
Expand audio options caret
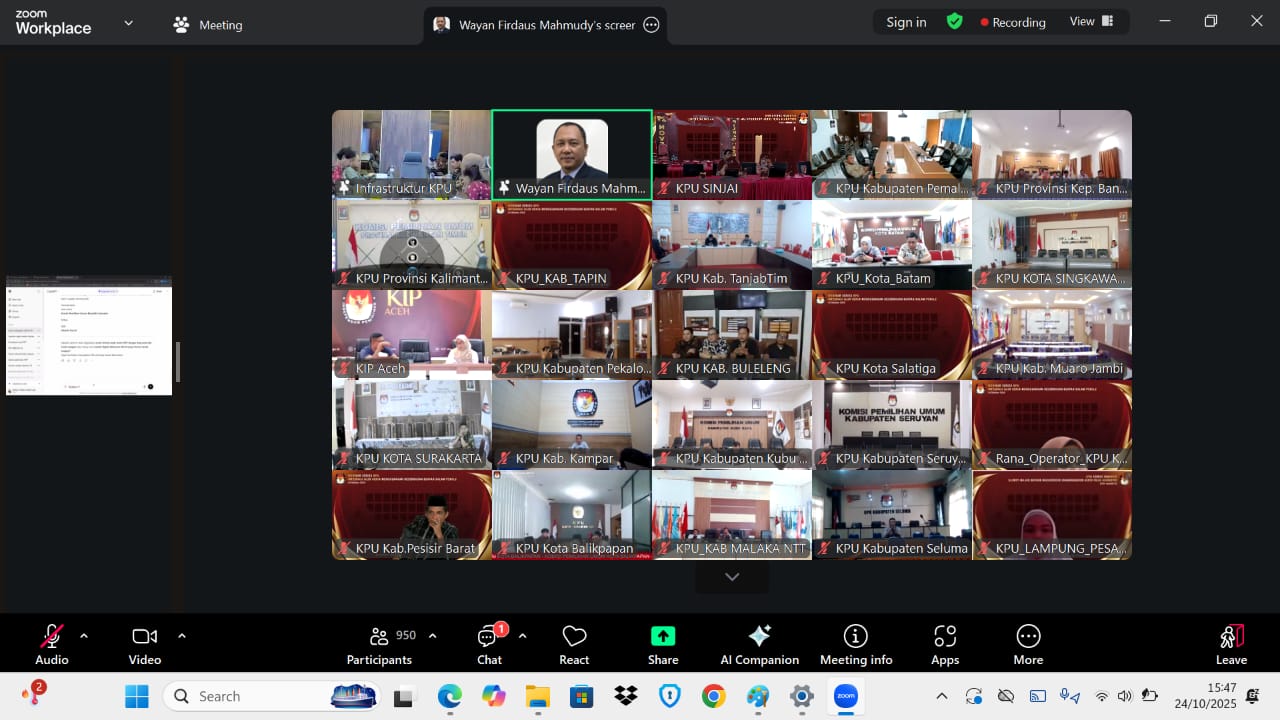84,636
